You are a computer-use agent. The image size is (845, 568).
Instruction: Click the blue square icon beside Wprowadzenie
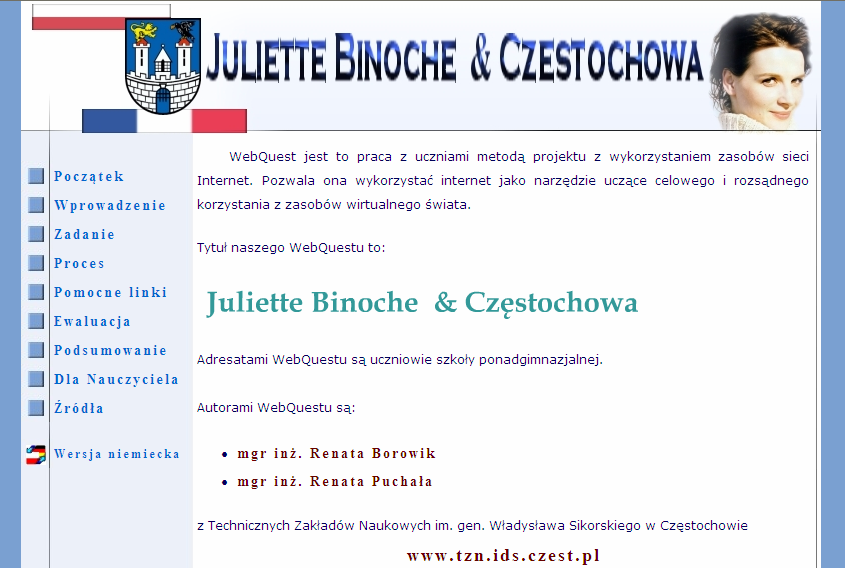pos(36,205)
